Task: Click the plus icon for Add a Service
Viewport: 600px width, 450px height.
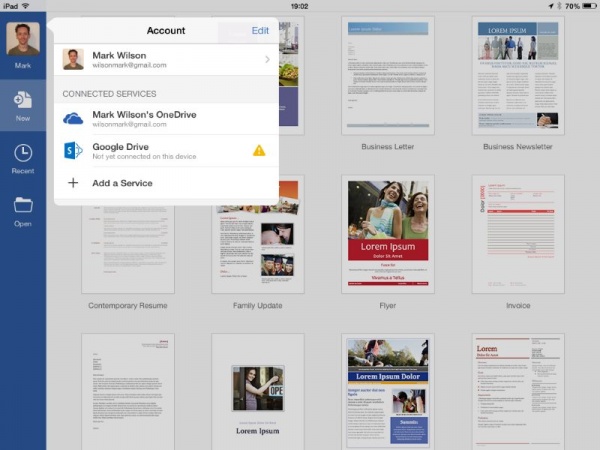Action: pos(73,183)
